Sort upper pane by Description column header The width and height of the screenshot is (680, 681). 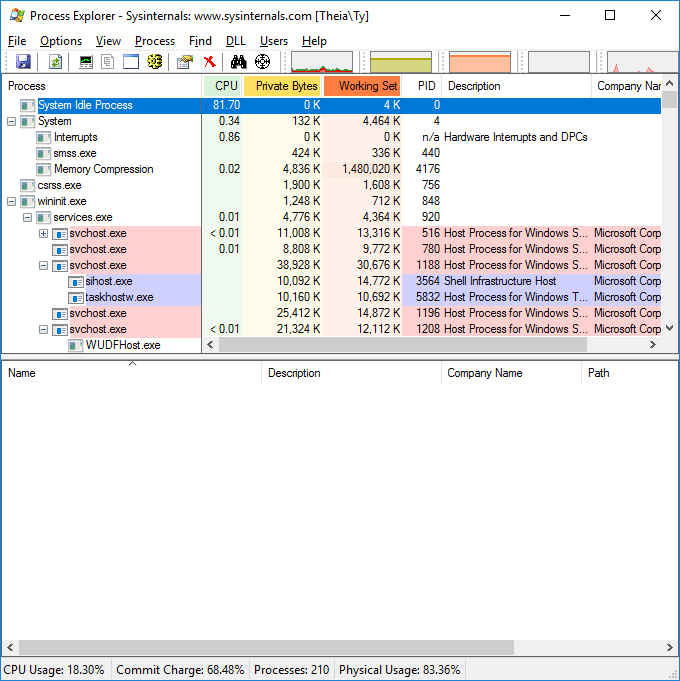[x=516, y=86]
